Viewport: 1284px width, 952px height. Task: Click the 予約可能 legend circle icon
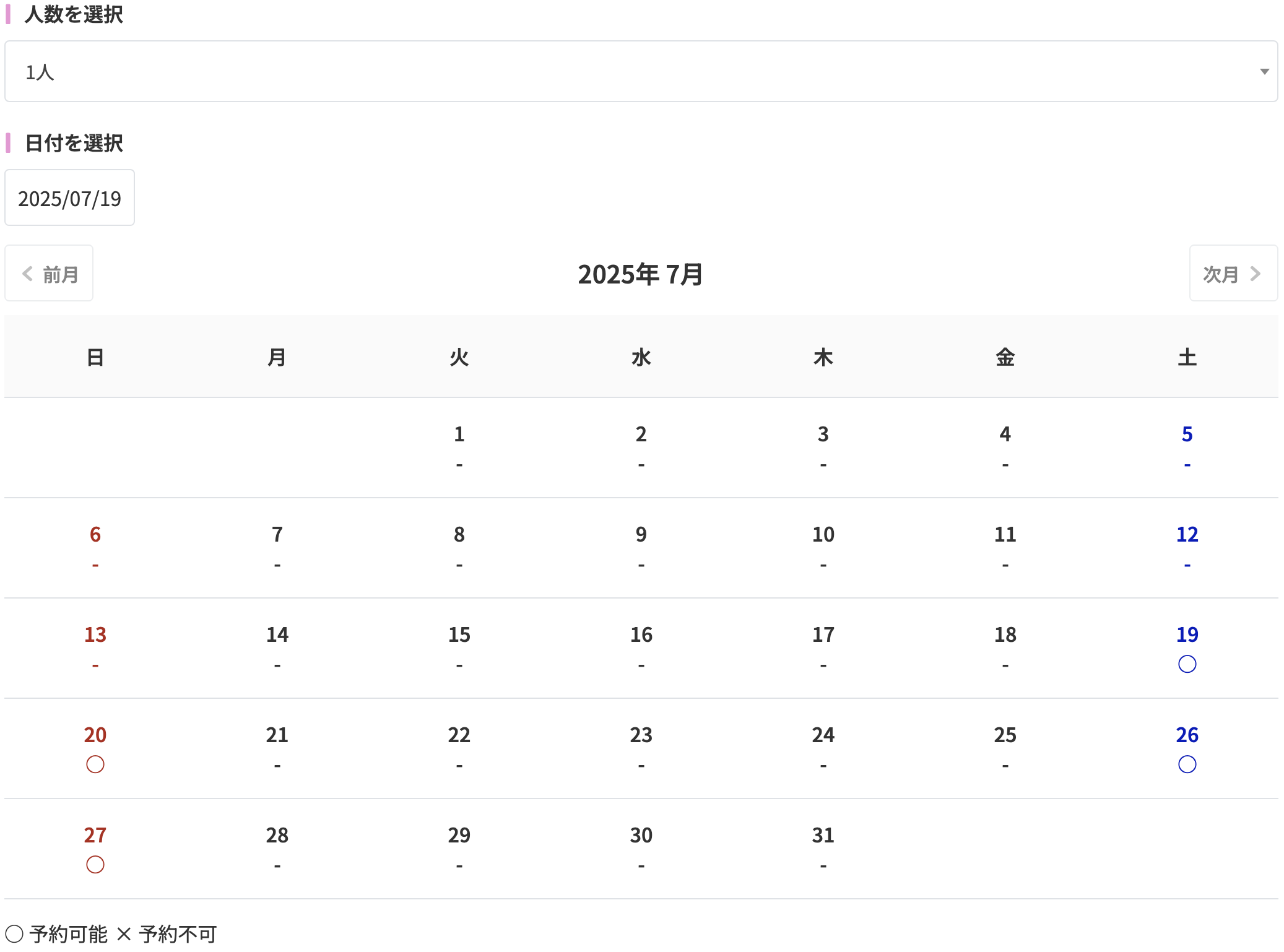point(14,933)
